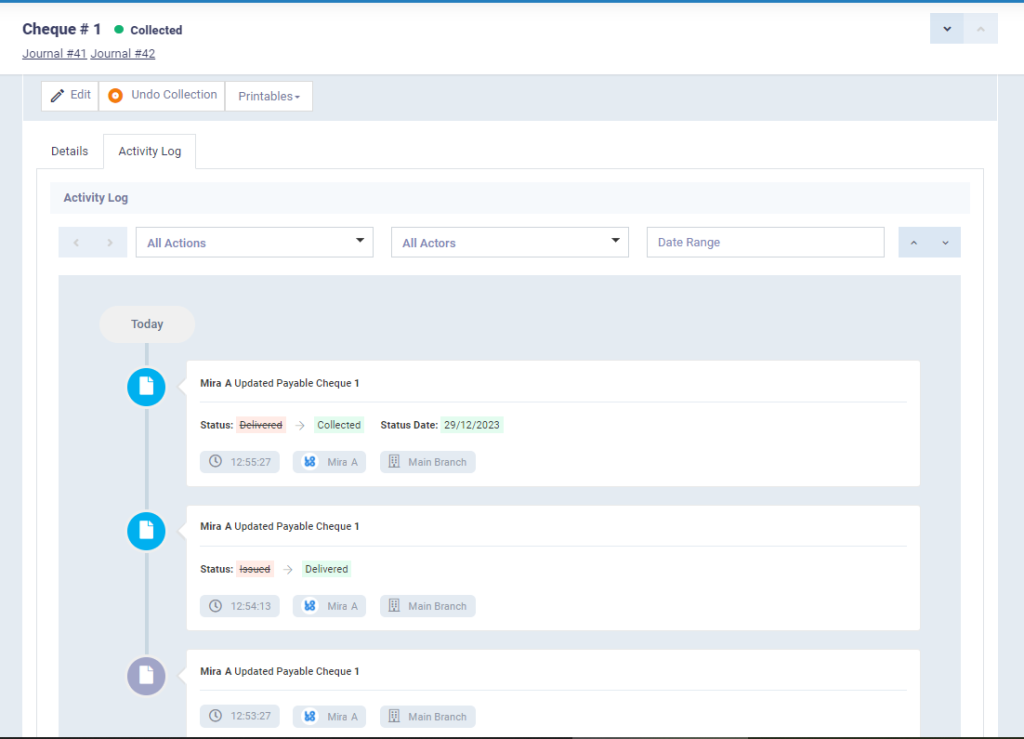
Task: Select the Activity Log tab
Action: click(x=150, y=151)
